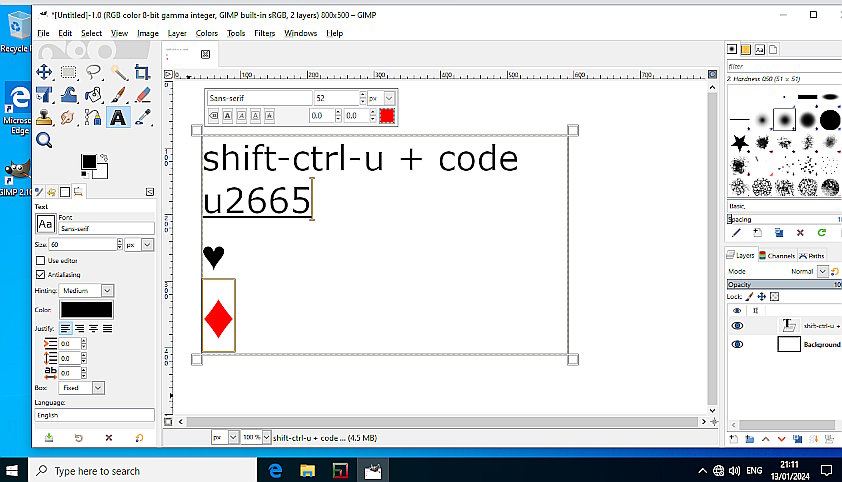
Task: Select the Paintbrush tool
Action: tap(118, 95)
